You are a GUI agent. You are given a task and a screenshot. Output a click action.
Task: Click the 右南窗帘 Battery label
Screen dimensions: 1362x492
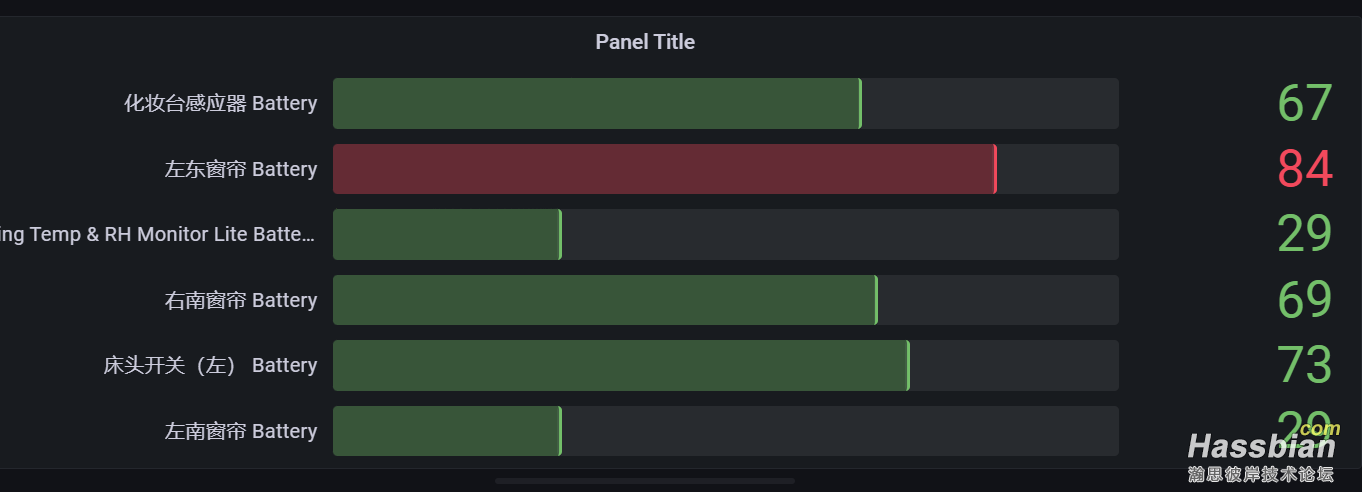click(241, 300)
